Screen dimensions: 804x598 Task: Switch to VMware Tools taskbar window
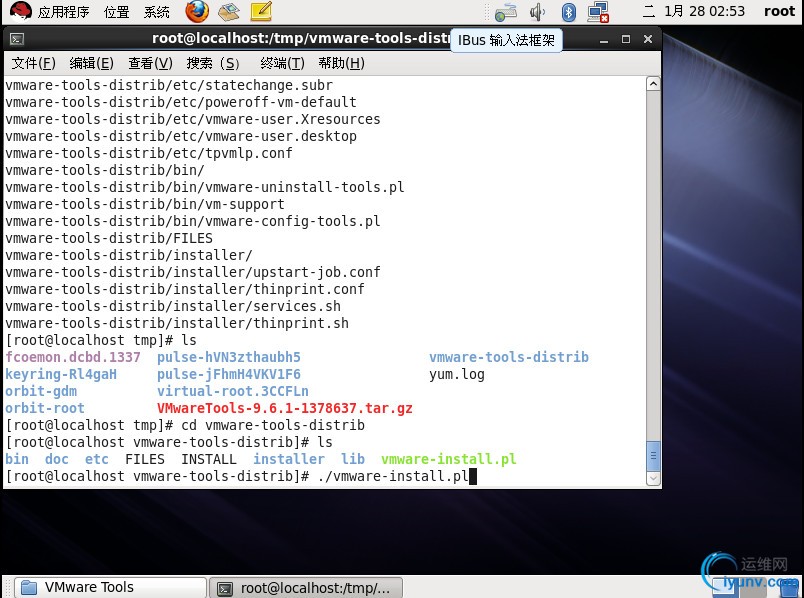(110, 587)
